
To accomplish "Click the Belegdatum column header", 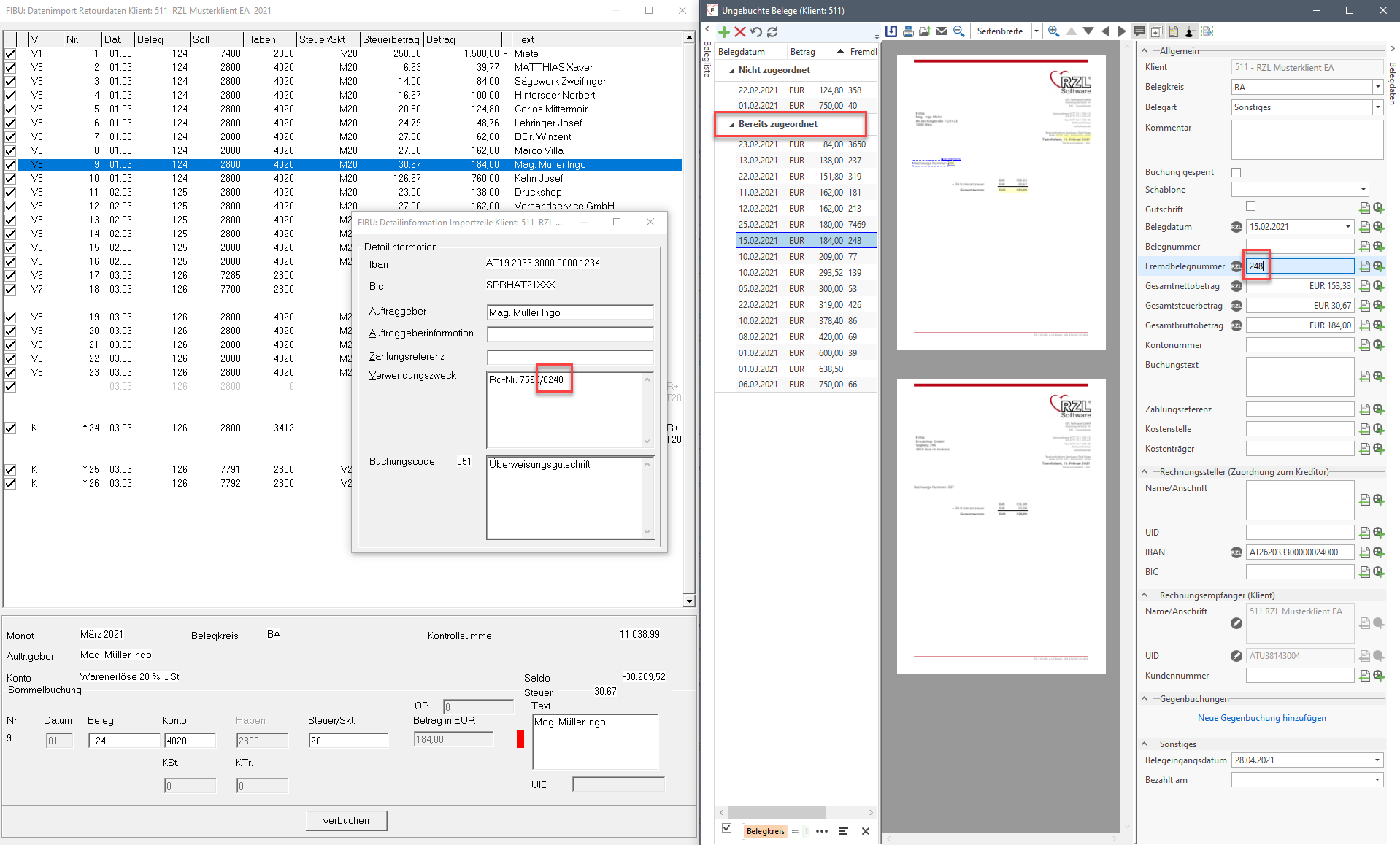I will click(x=742, y=52).
